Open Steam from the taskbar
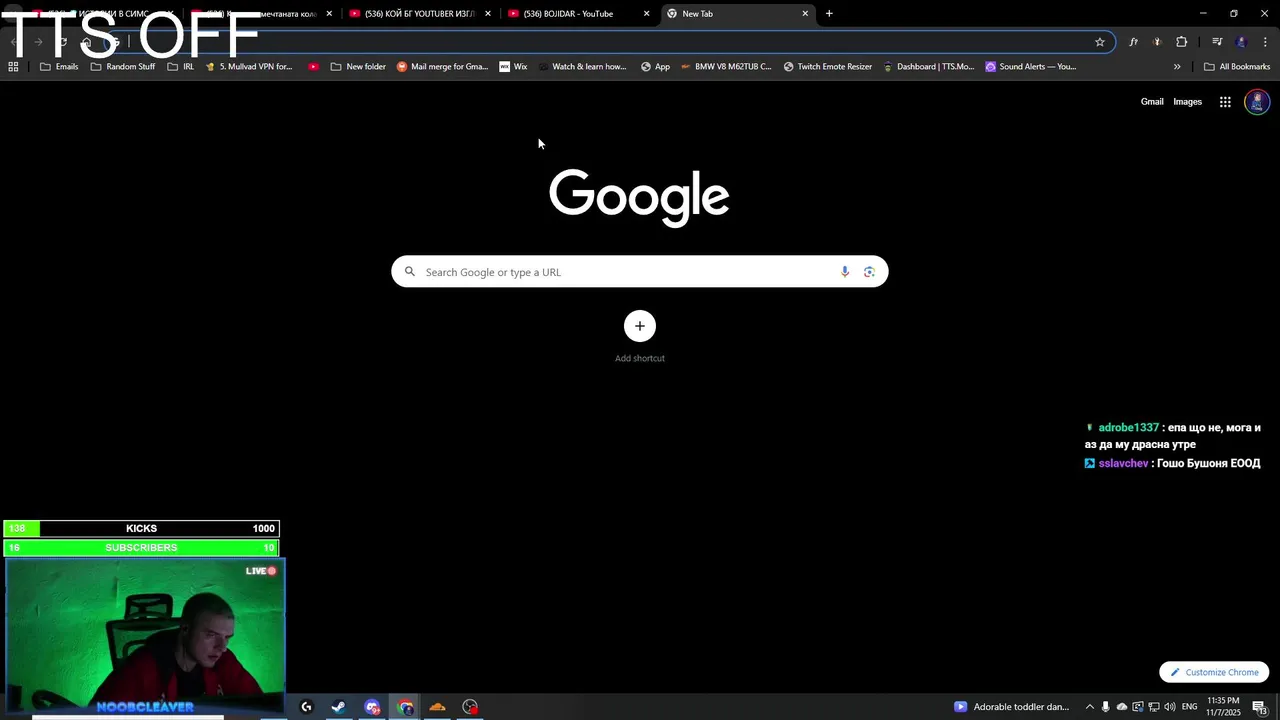Viewport: 1280px width, 720px height. point(339,707)
